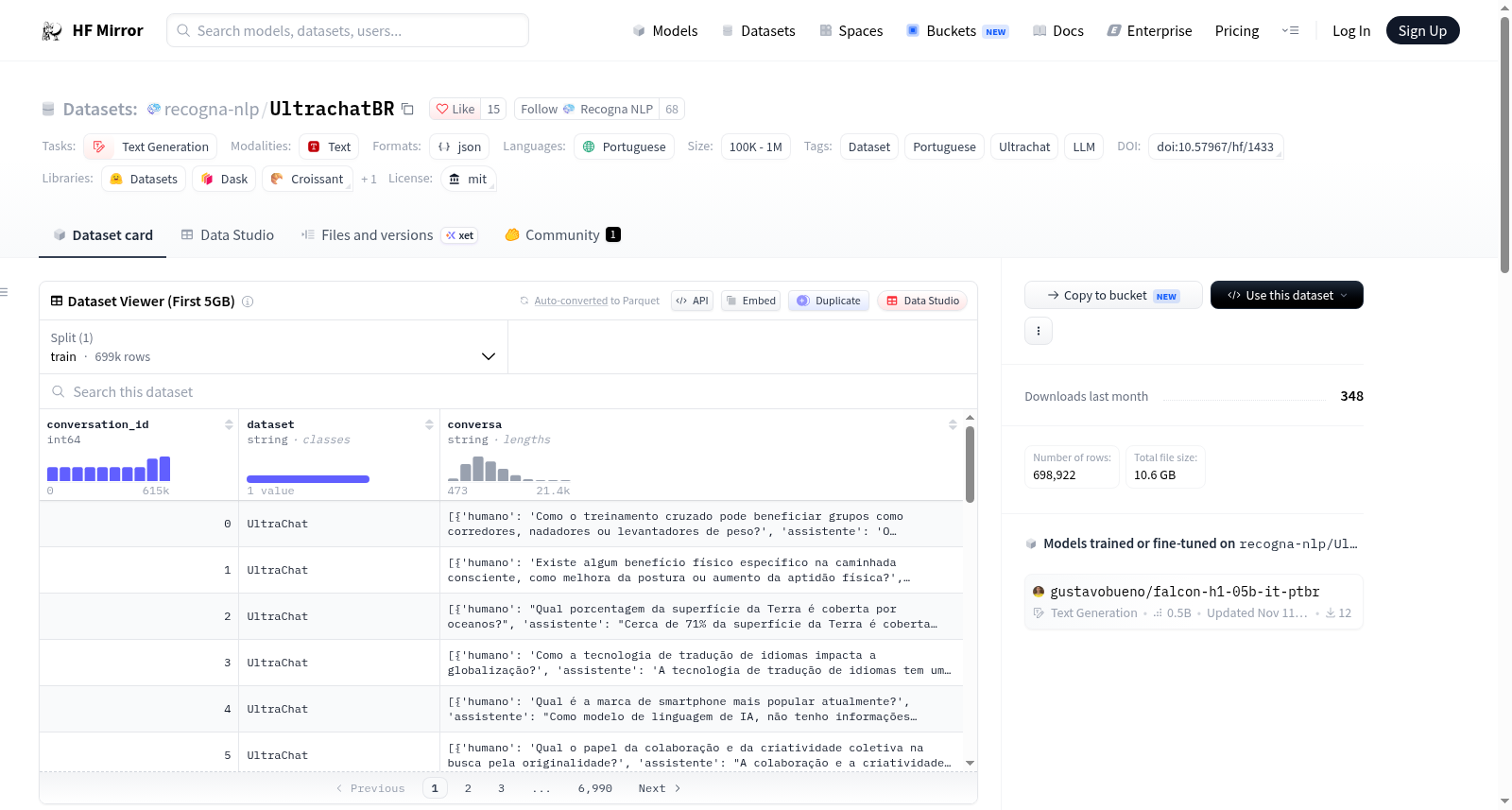Image resolution: width=1512 pixels, height=810 pixels.
Task: Open the three-dot more options button
Action: [1039, 331]
